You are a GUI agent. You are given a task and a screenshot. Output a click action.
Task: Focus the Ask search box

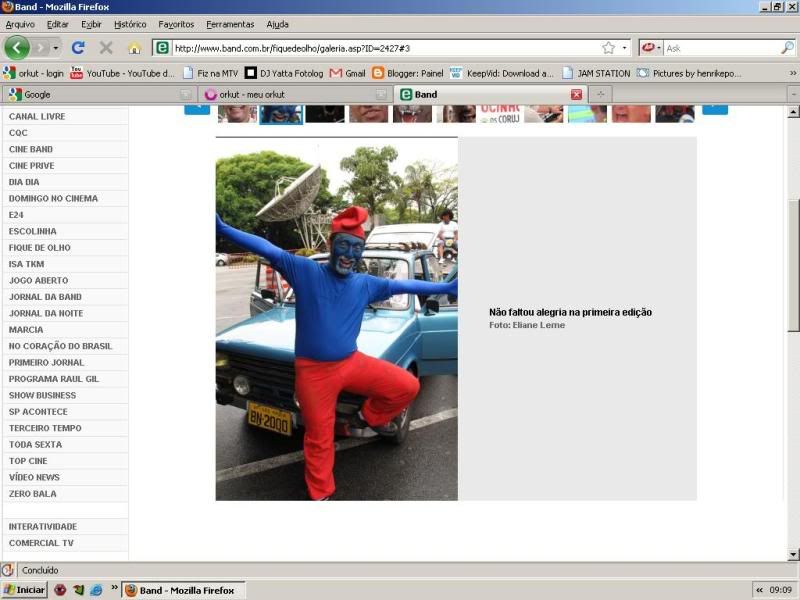click(722, 48)
